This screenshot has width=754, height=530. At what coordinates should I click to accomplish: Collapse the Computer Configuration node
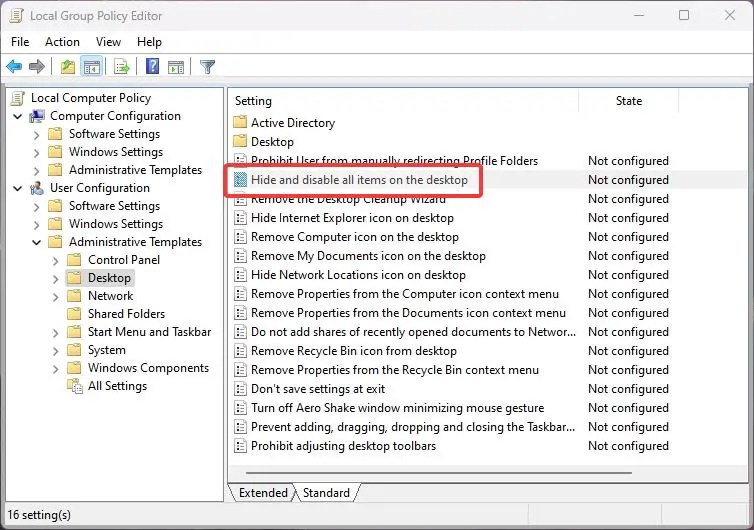pos(18,116)
